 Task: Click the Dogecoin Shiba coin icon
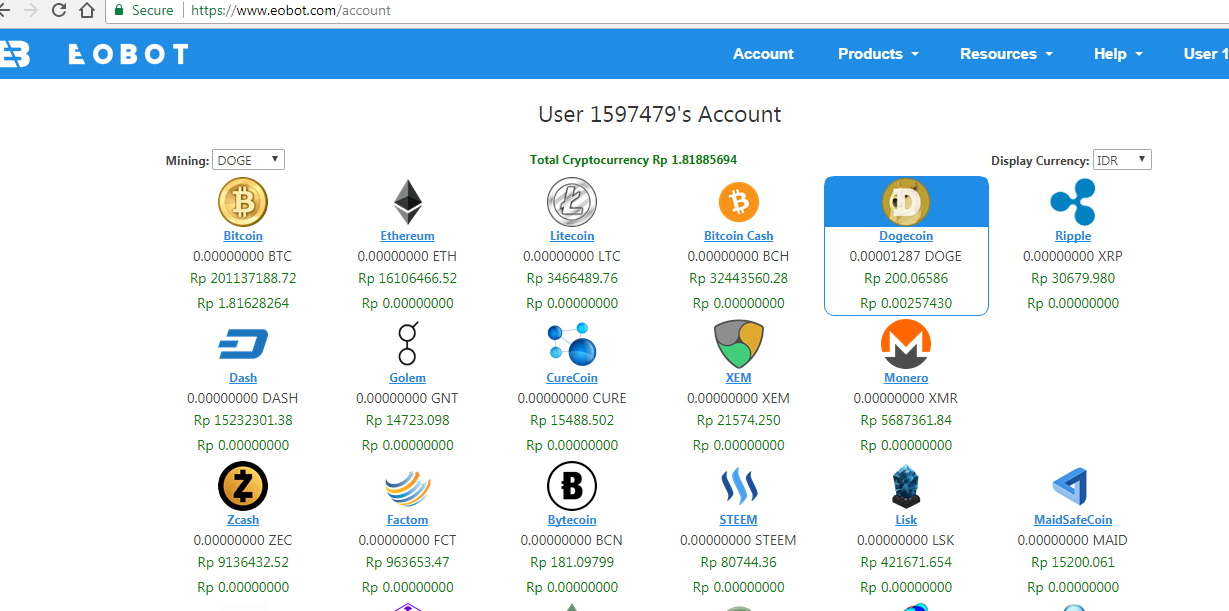906,203
